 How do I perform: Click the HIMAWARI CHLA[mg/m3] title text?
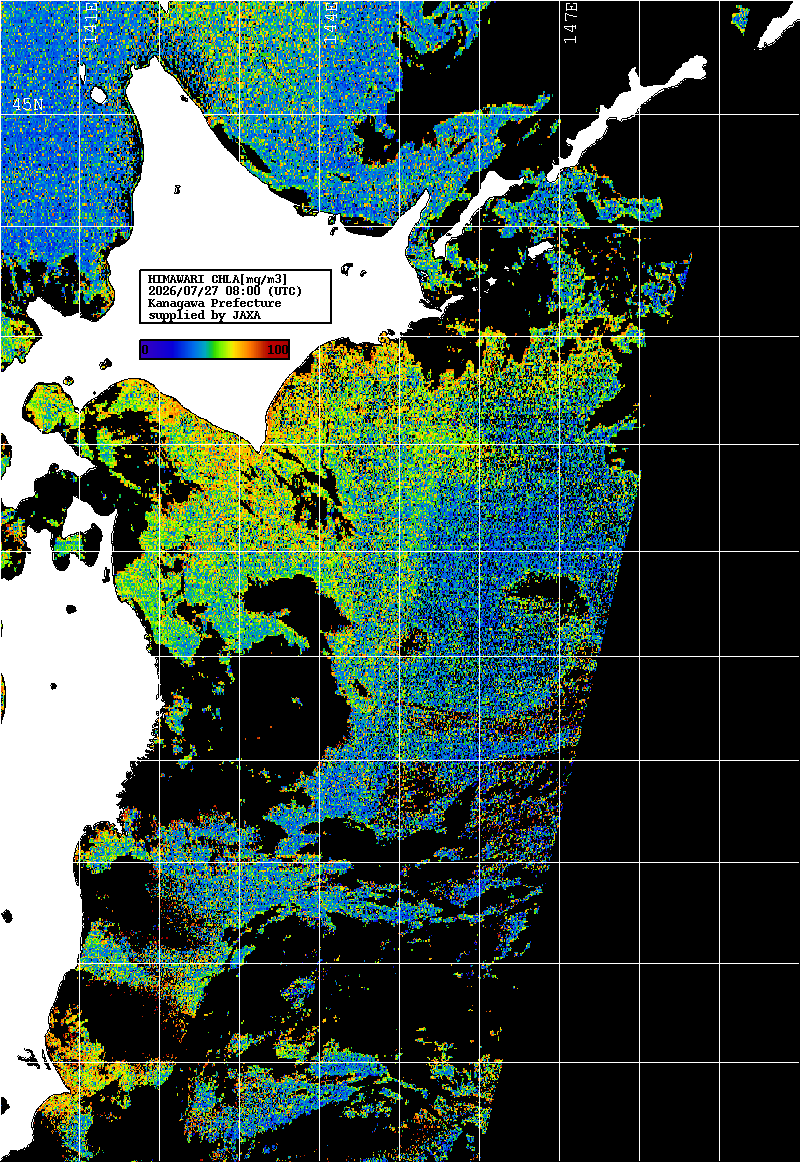pyautogui.click(x=218, y=279)
